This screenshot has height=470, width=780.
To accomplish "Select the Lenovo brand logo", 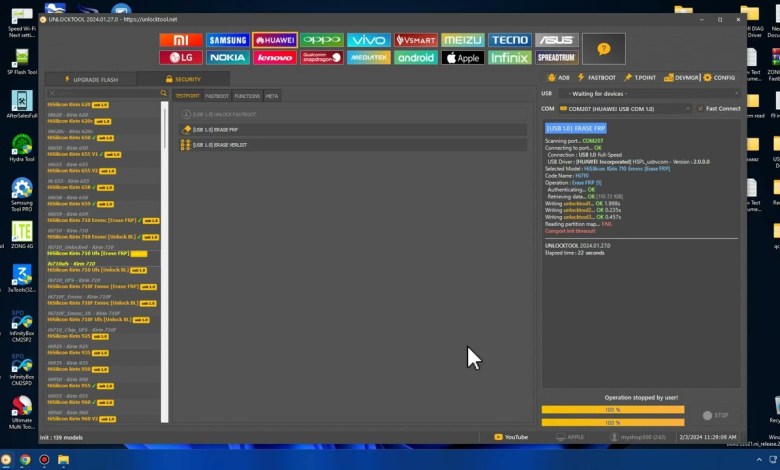I will click(x=275, y=58).
